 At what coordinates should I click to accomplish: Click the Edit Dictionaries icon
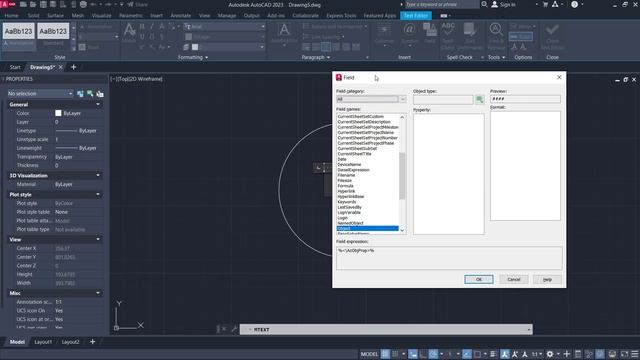point(470,30)
